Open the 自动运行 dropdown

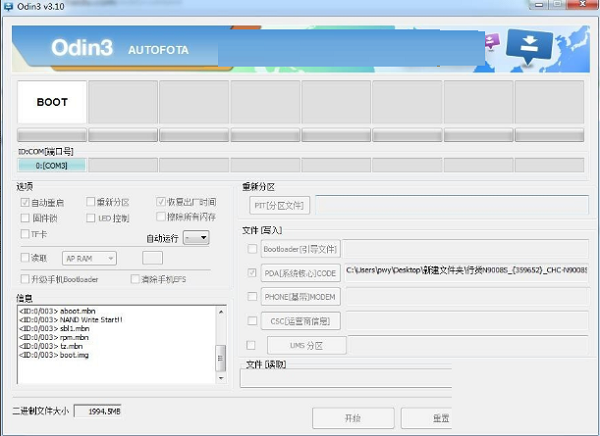[197, 237]
